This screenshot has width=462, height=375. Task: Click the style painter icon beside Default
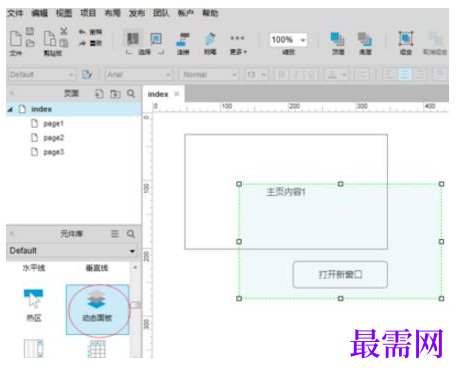pos(87,74)
